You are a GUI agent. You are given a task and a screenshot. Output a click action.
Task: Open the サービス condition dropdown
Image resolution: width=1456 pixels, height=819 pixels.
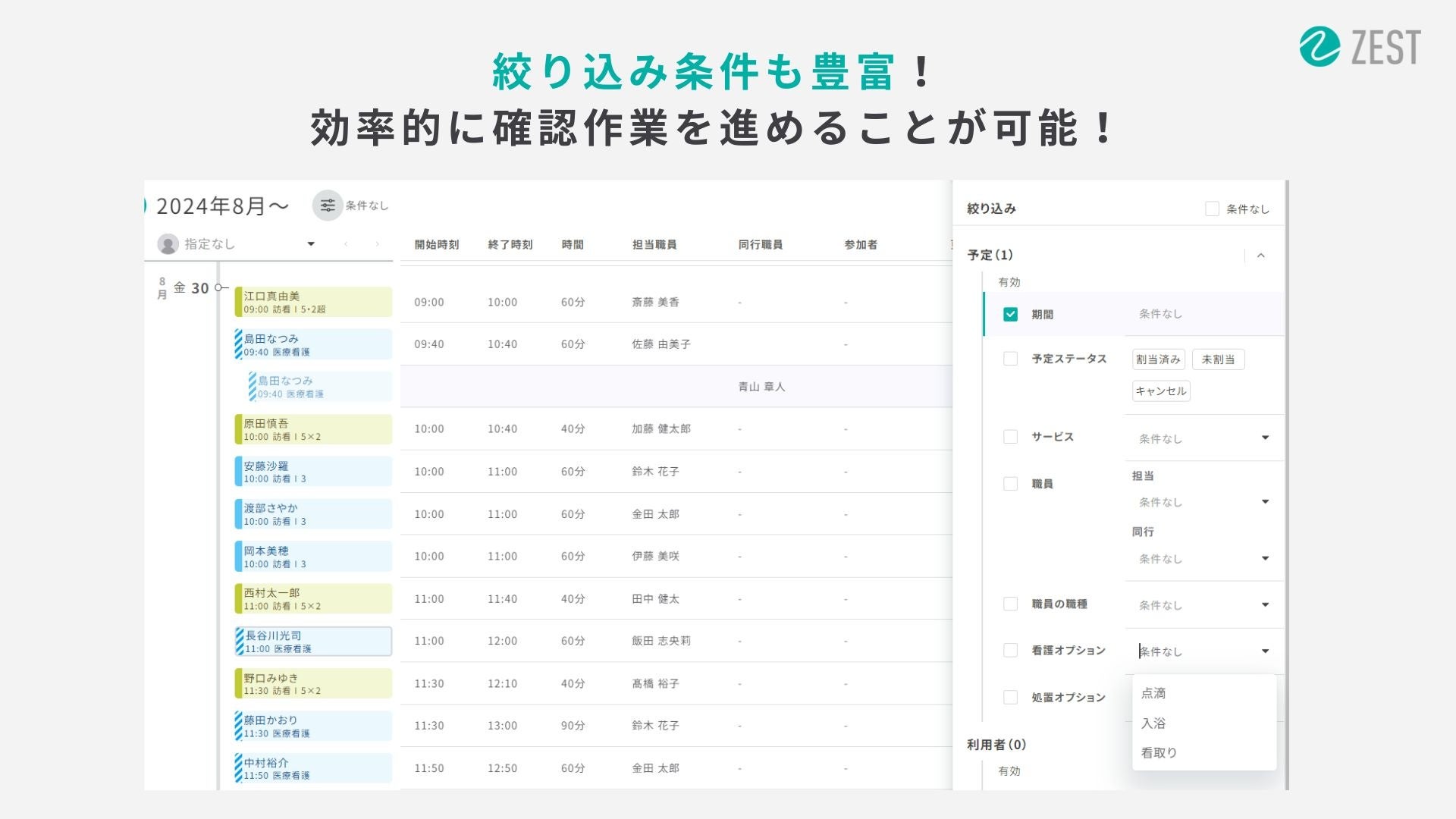(1265, 438)
